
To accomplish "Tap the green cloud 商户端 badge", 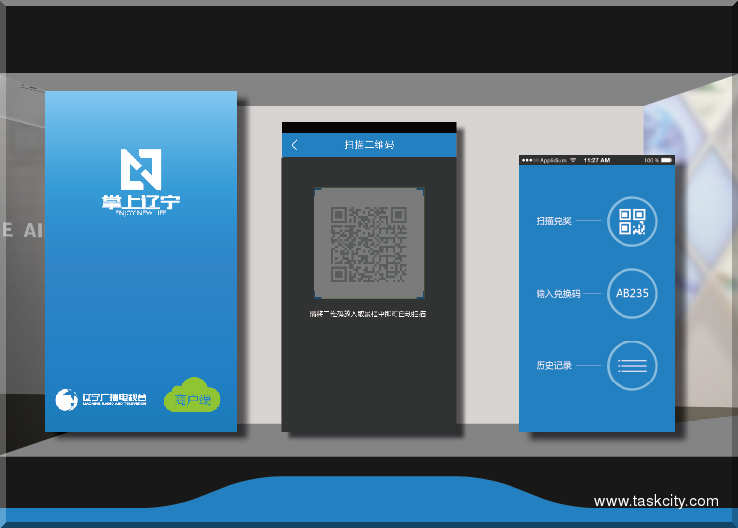I will 192,397.
